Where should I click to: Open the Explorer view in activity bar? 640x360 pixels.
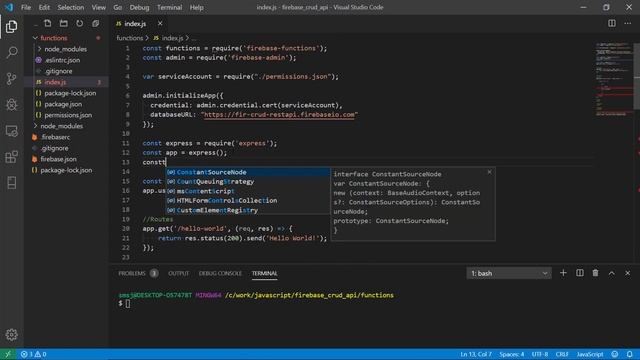(11, 27)
